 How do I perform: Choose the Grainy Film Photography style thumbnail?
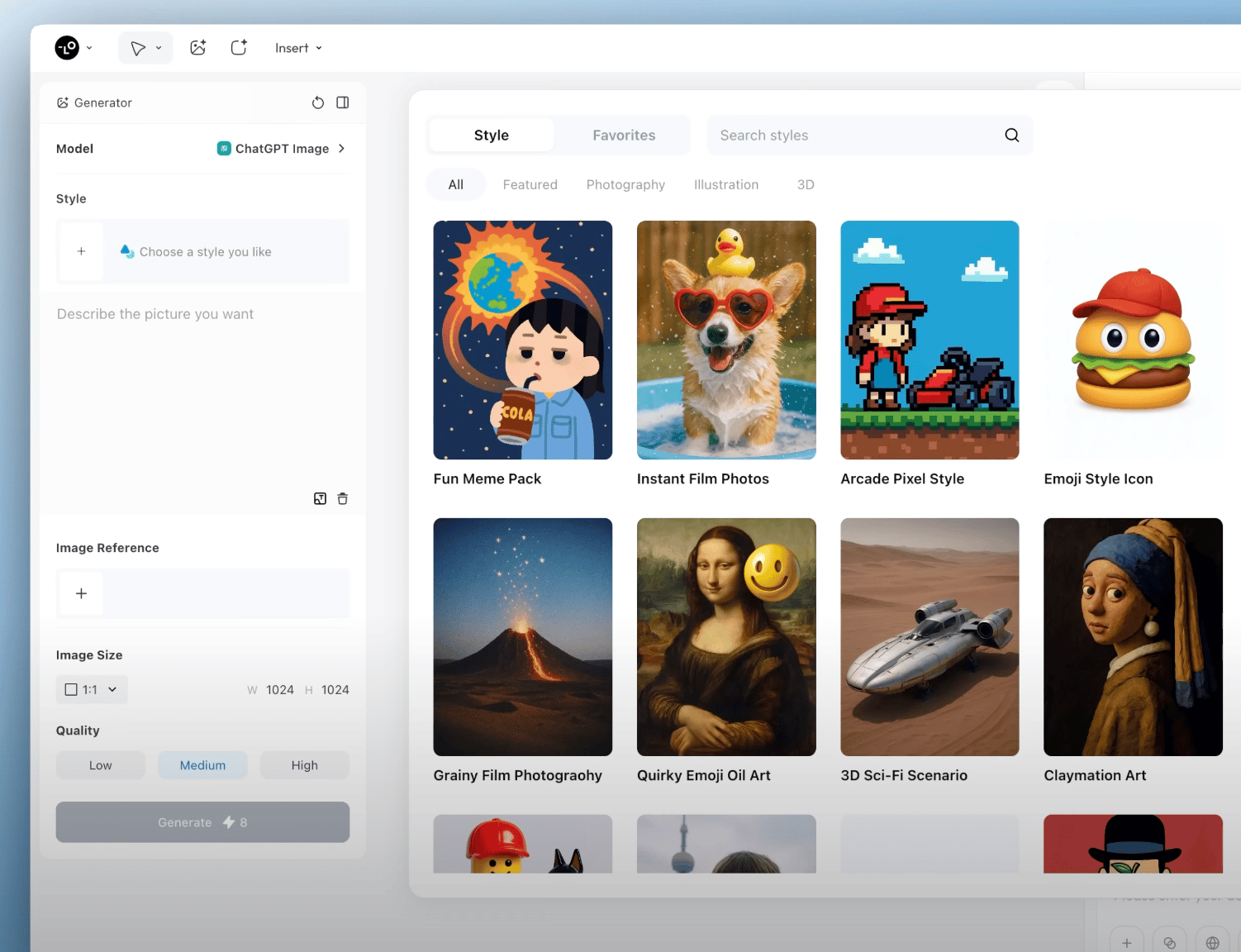click(523, 637)
